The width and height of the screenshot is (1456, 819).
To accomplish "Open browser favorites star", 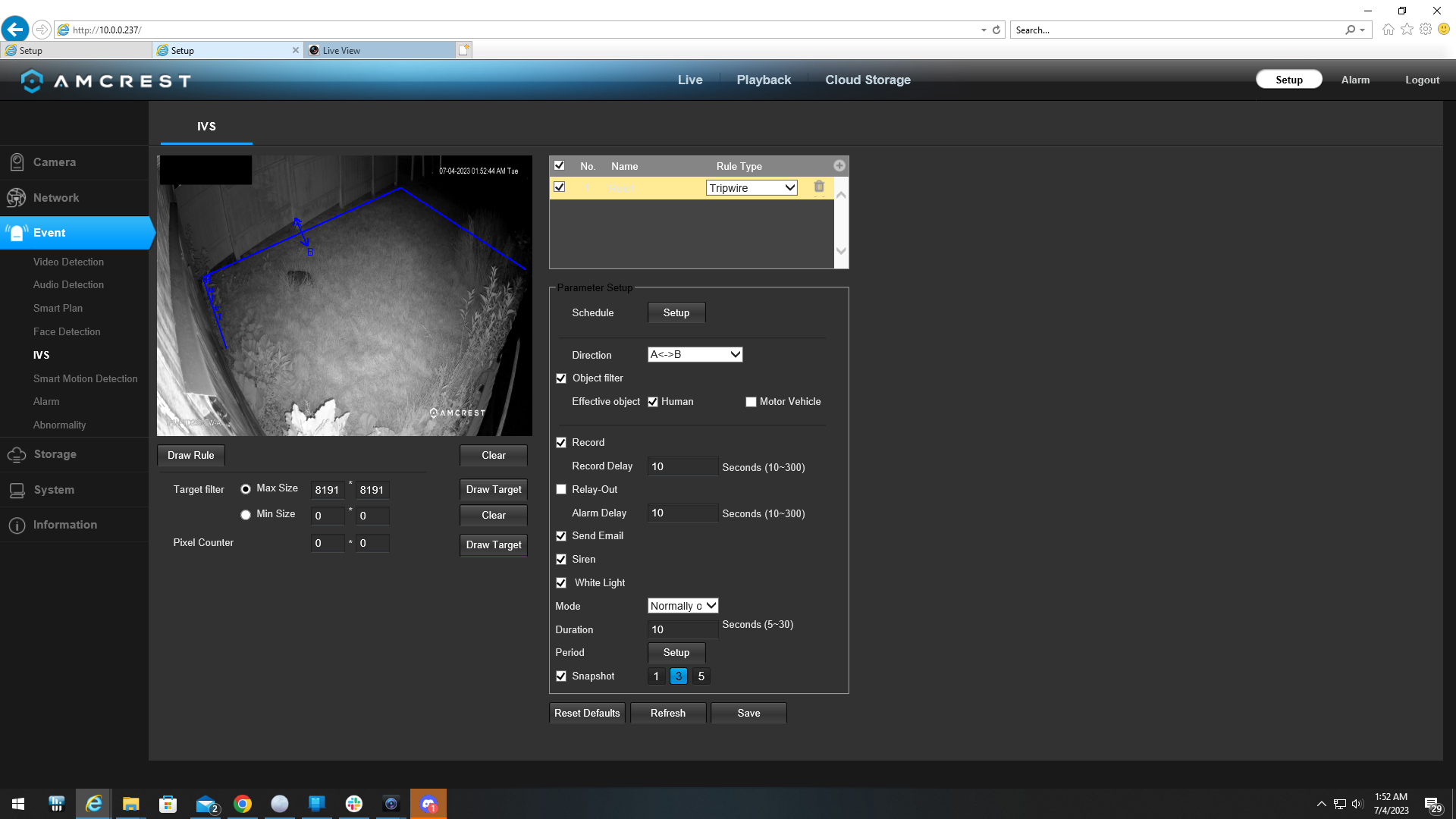I will coord(1407,30).
